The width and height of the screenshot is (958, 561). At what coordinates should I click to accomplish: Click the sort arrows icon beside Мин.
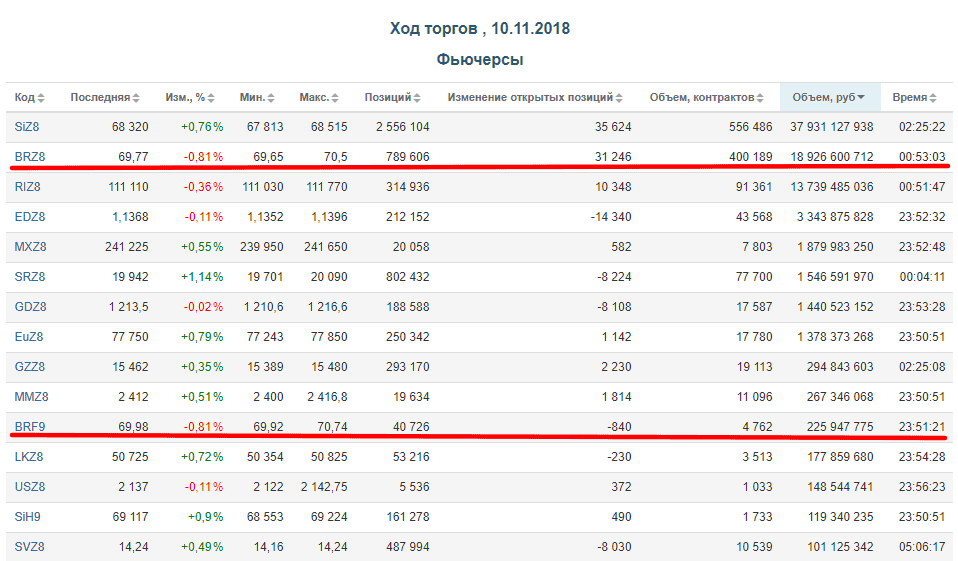(272, 98)
